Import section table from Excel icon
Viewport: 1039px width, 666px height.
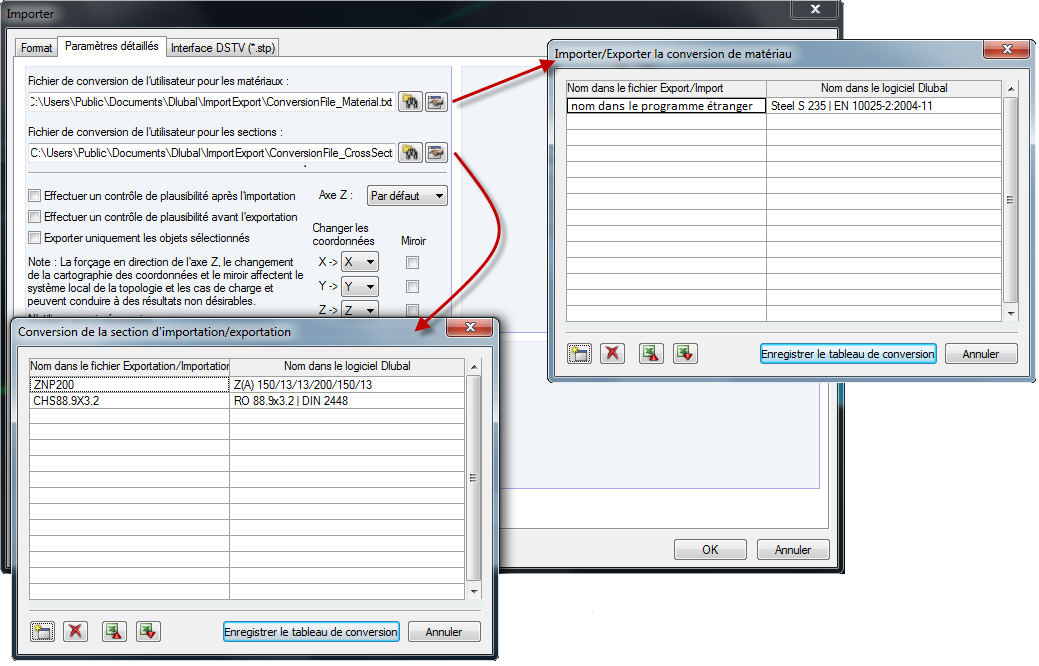pos(148,632)
